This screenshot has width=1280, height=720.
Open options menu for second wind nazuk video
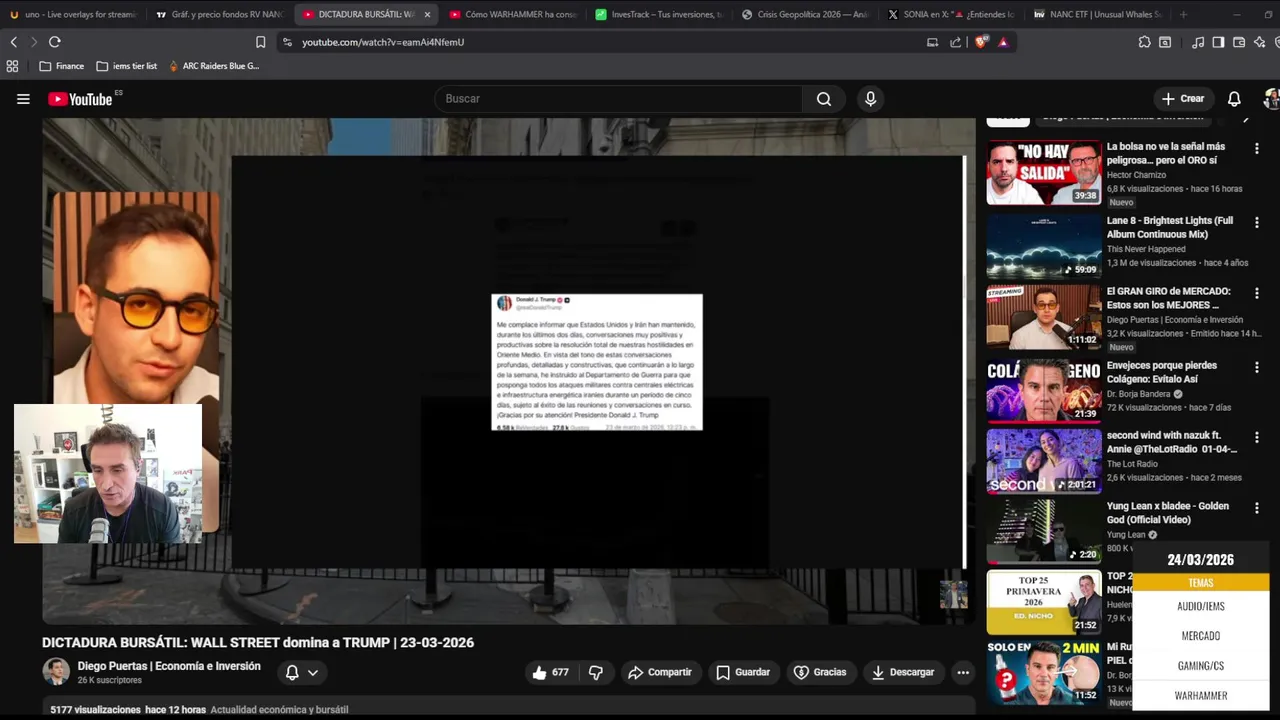[1257, 438]
